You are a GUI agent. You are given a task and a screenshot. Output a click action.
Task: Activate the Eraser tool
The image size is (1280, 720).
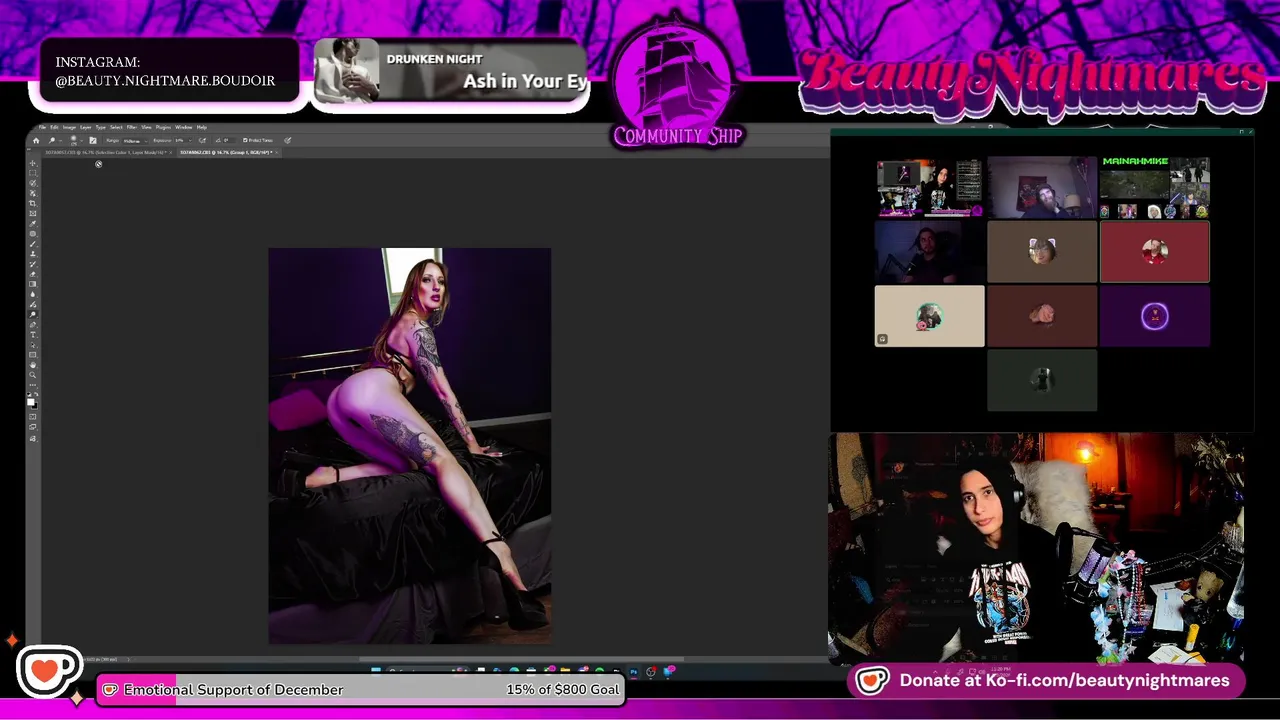tap(33, 274)
